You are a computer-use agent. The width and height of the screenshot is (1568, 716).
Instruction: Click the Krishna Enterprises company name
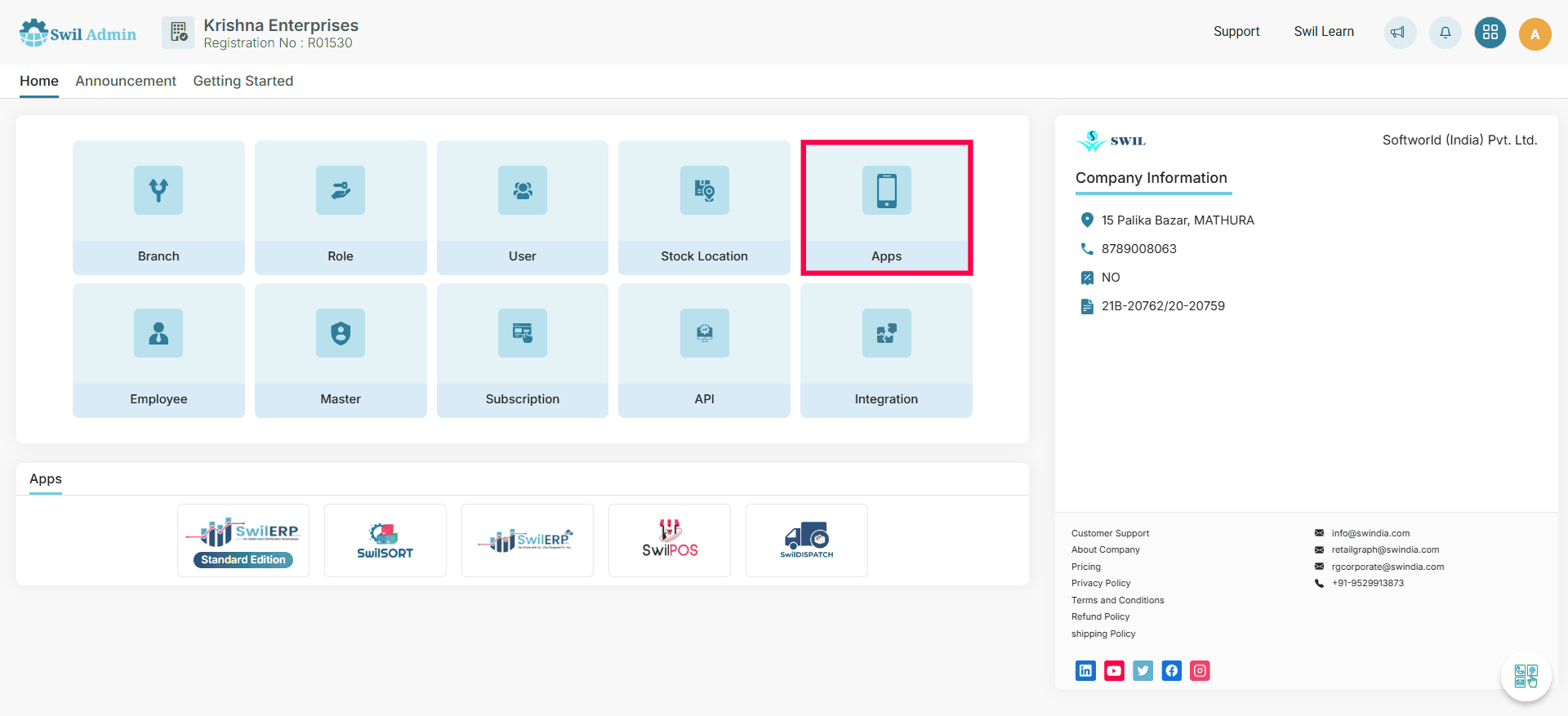pos(281,25)
